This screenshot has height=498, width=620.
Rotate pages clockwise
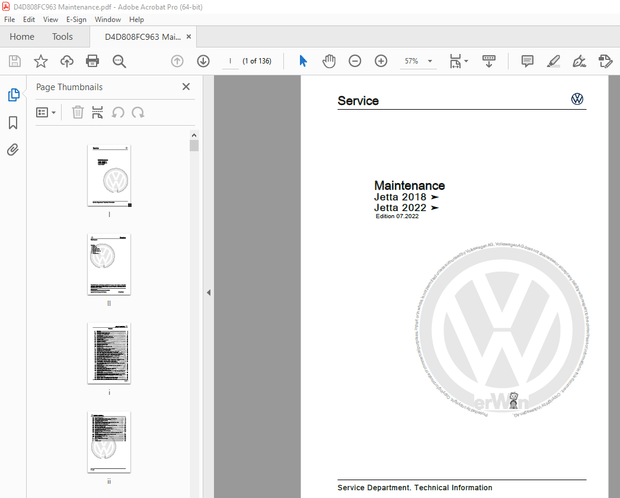[x=138, y=113]
